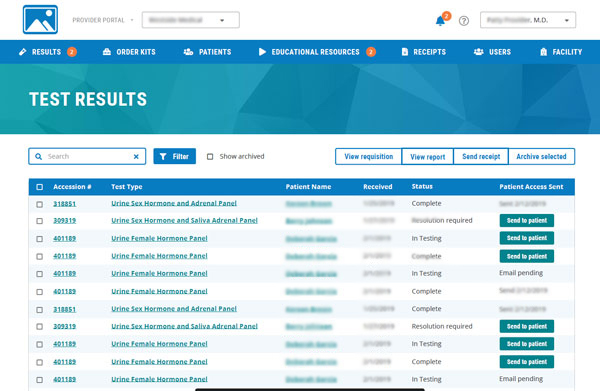Open the Results tab
600x391 pixels.
point(47,52)
